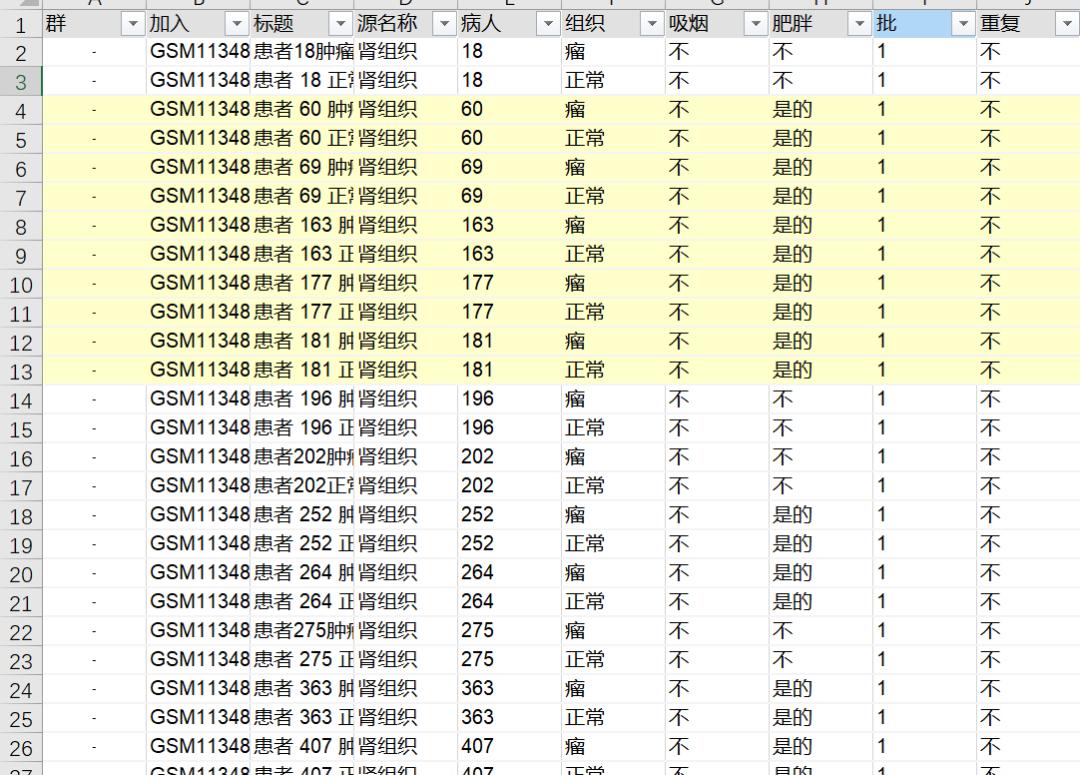Click header cell 加入
The height and width of the screenshot is (775, 1080).
tap(198, 24)
